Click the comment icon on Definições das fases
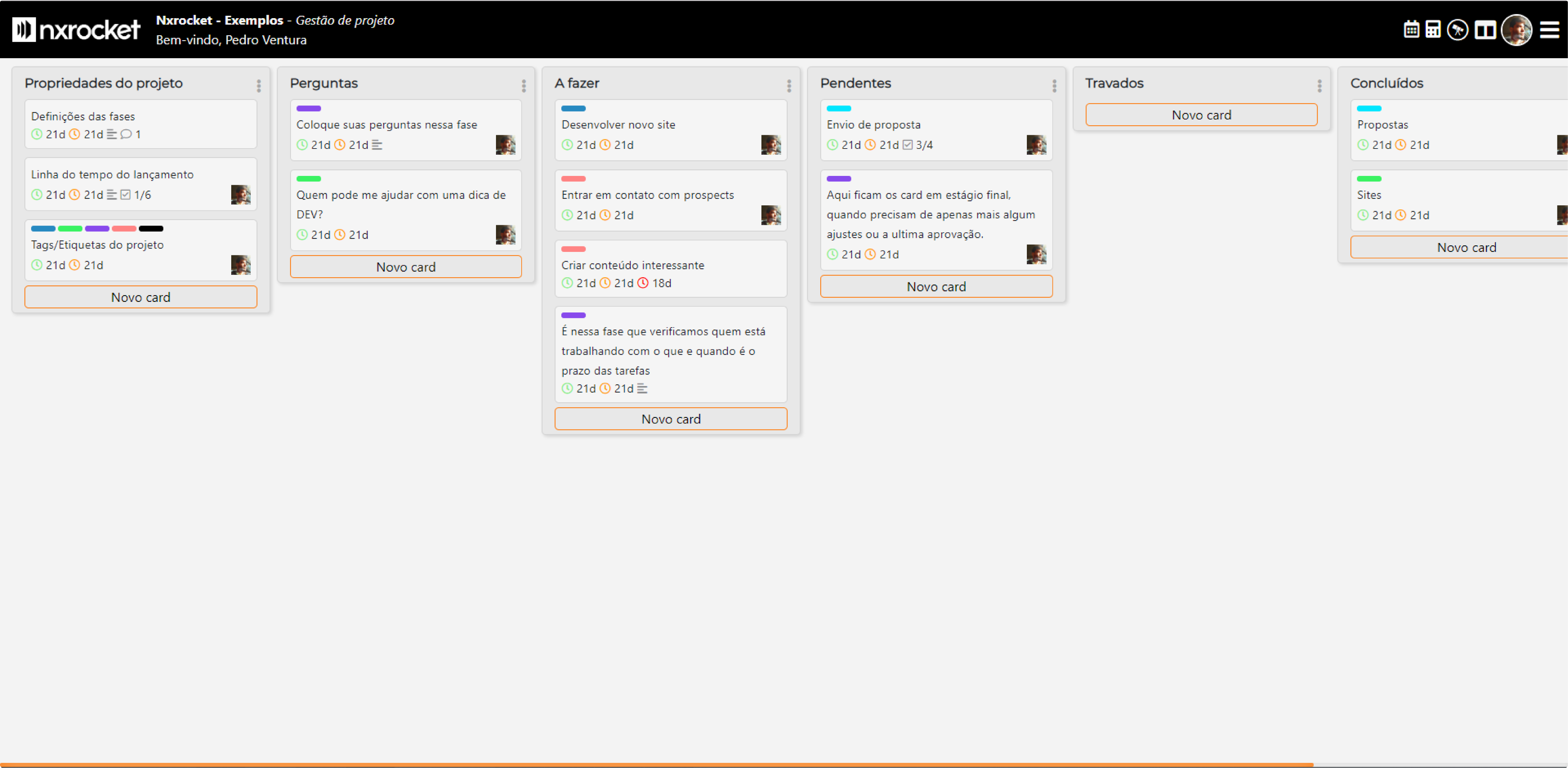The width and height of the screenshot is (1568, 768). 126,134
